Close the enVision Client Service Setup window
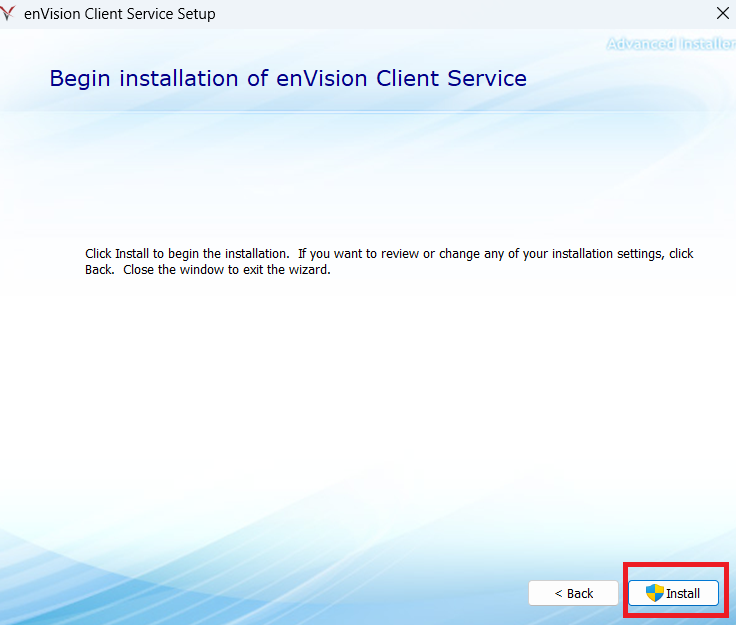This screenshot has width=736, height=625. [x=723, y=13]
